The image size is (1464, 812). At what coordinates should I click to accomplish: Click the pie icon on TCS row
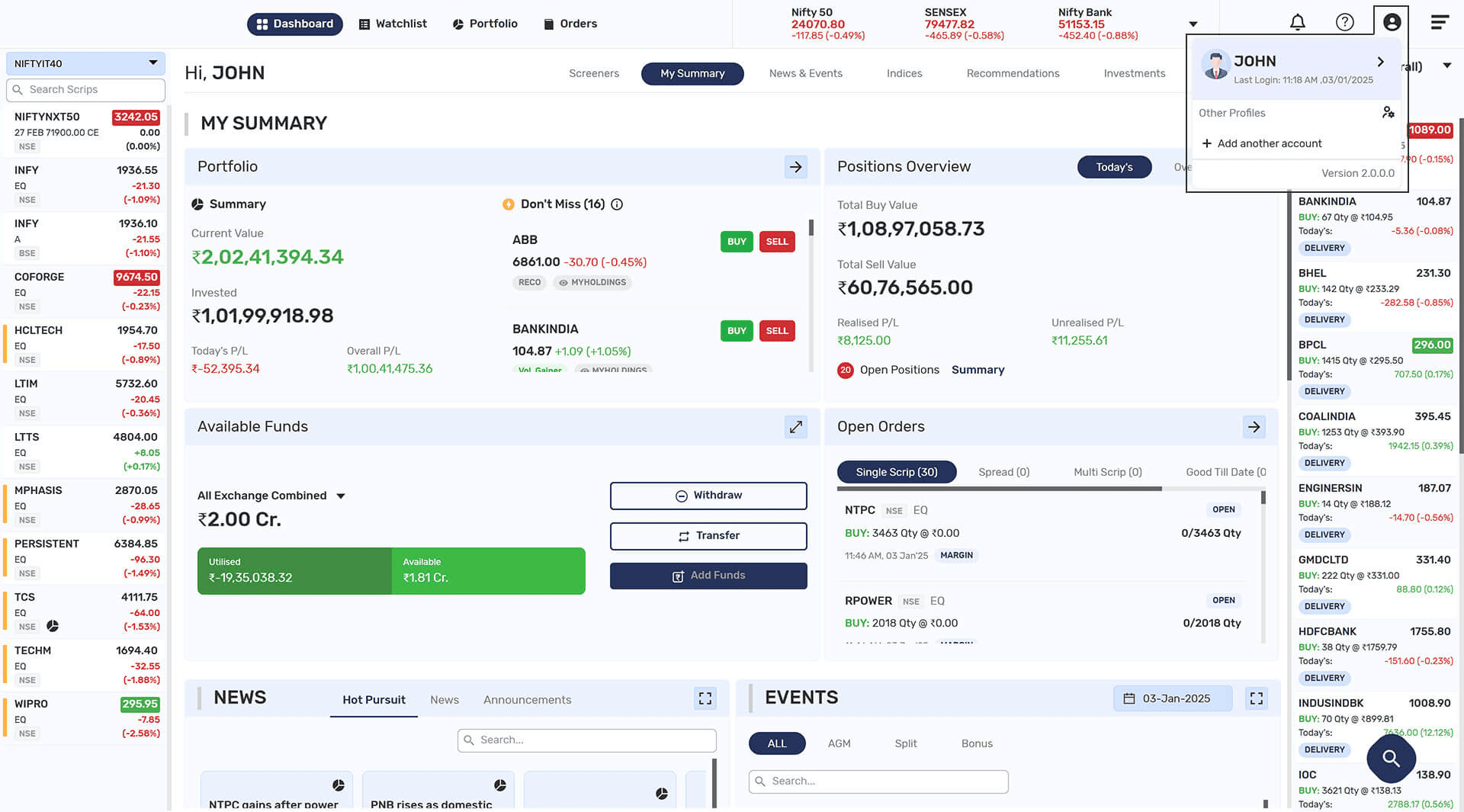pos(53,626)
